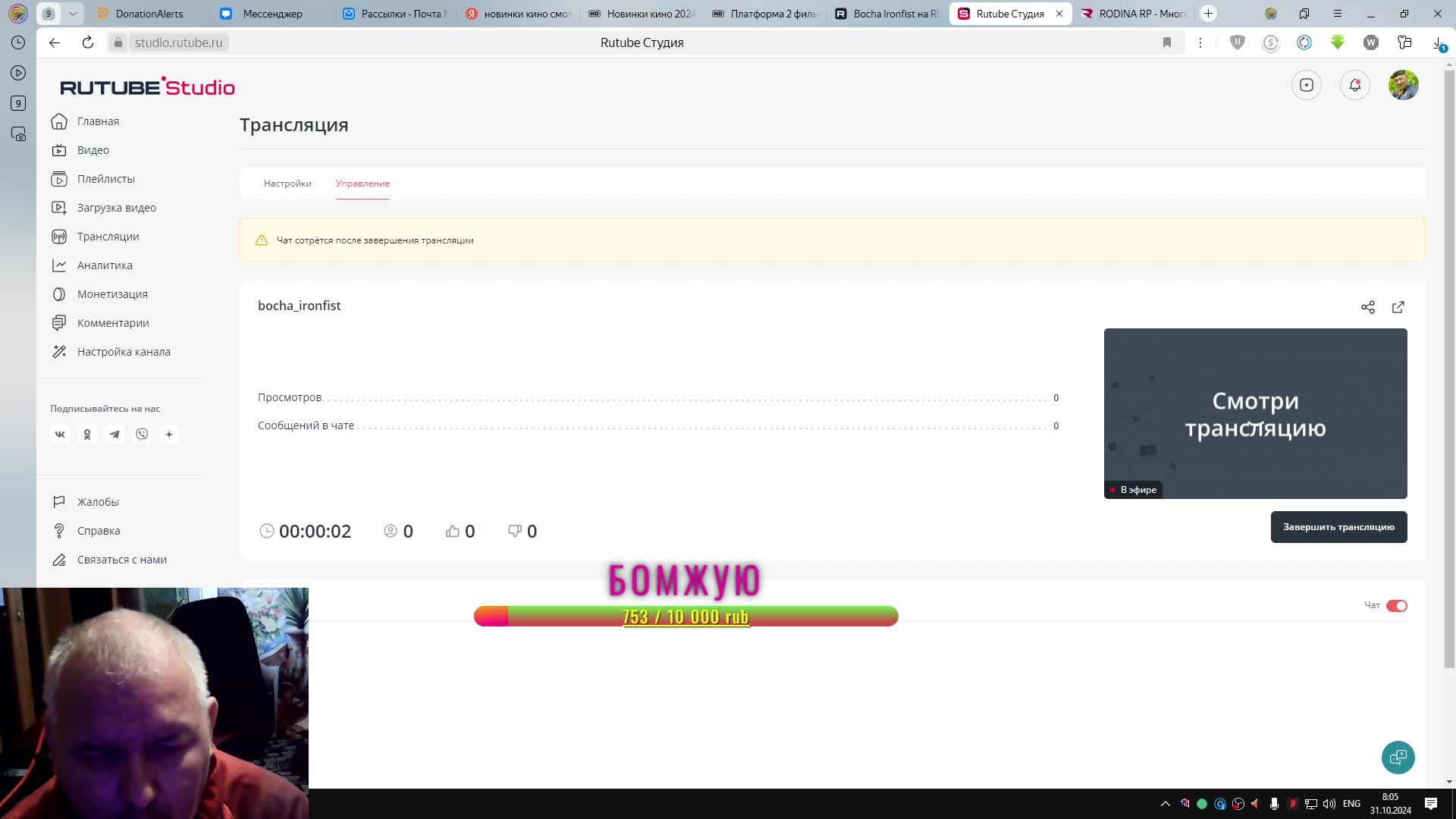The image size is (1456, 819).
Task: Open Трансляции in the sidebar
Action: (108, 237)
